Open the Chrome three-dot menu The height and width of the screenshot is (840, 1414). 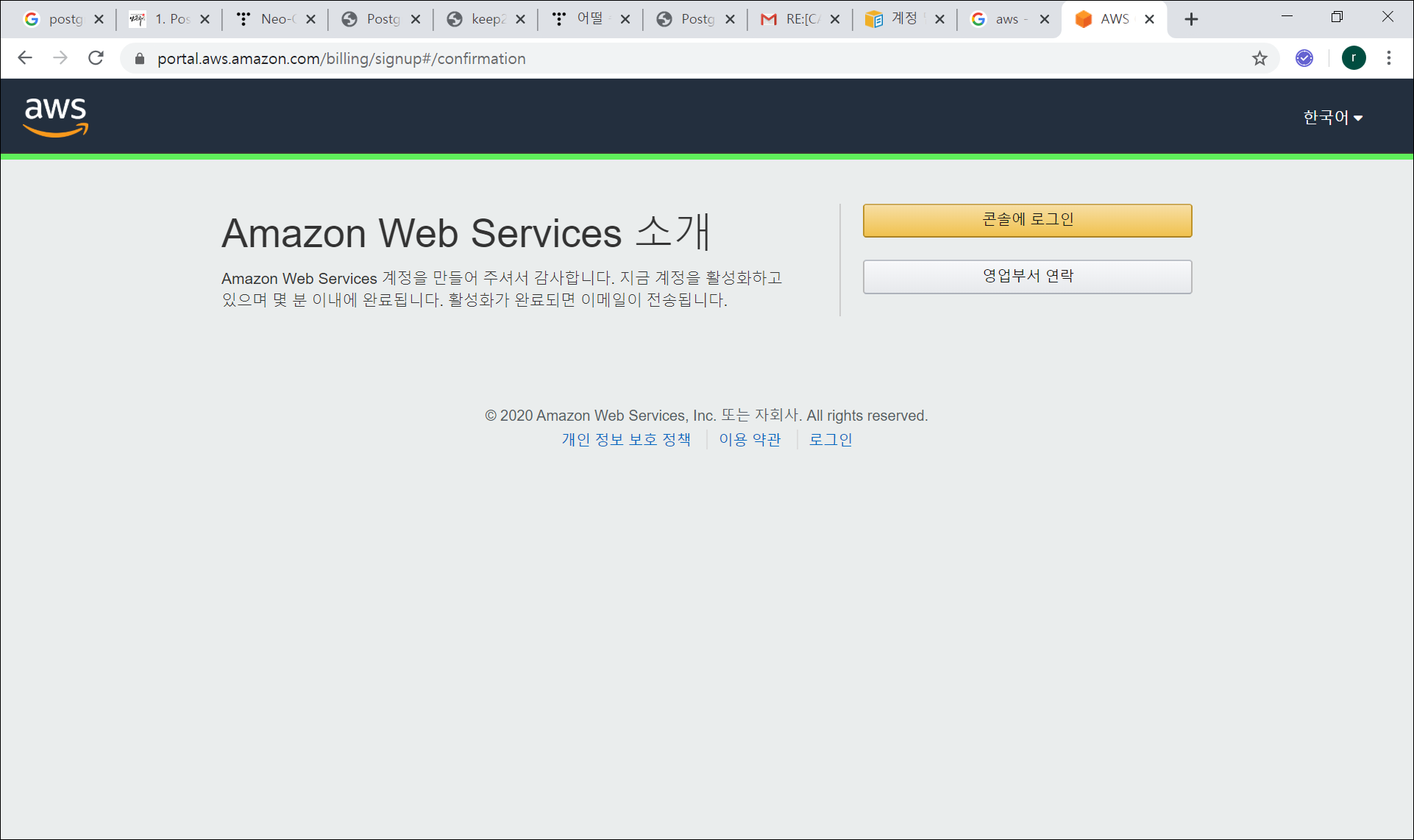coord(1389,58)
